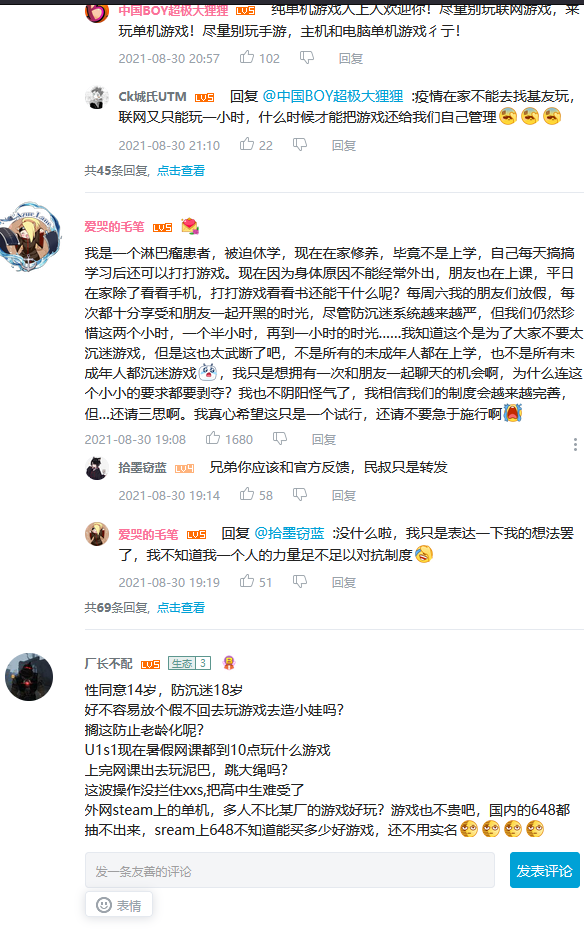This screenshot has height=932, width=584.
Task: Click 回复 under the 1680-like comment
Action: (324, 439)
